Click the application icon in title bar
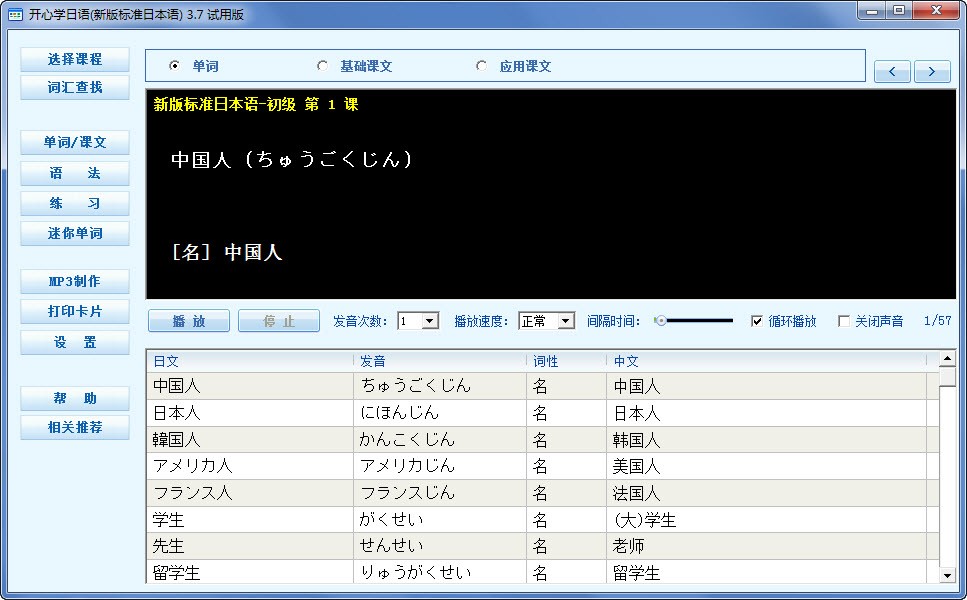 (15, 14)
